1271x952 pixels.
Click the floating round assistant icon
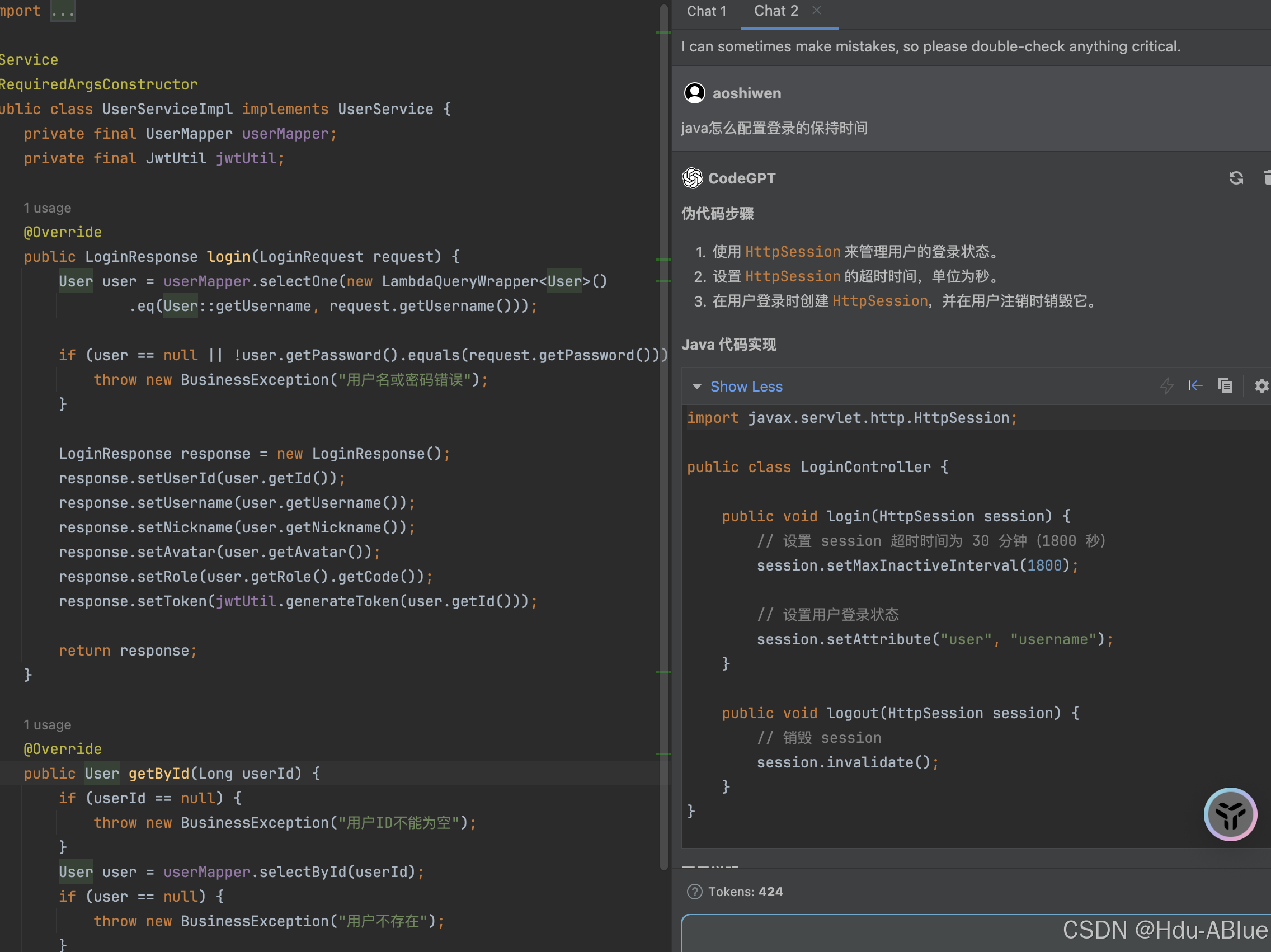click(x=1230, y=814)
